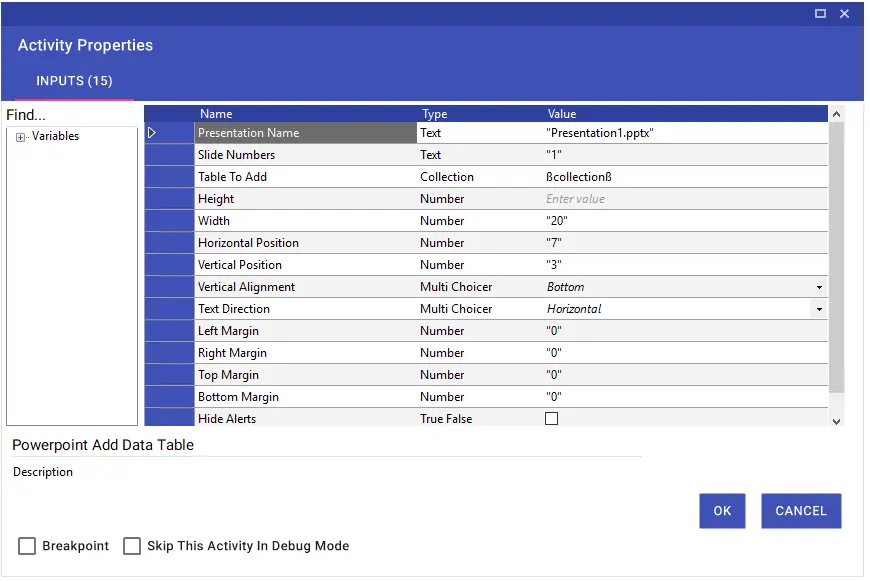Click the Width value field
This screenshot has height=581, width=870.
(680, 221)
